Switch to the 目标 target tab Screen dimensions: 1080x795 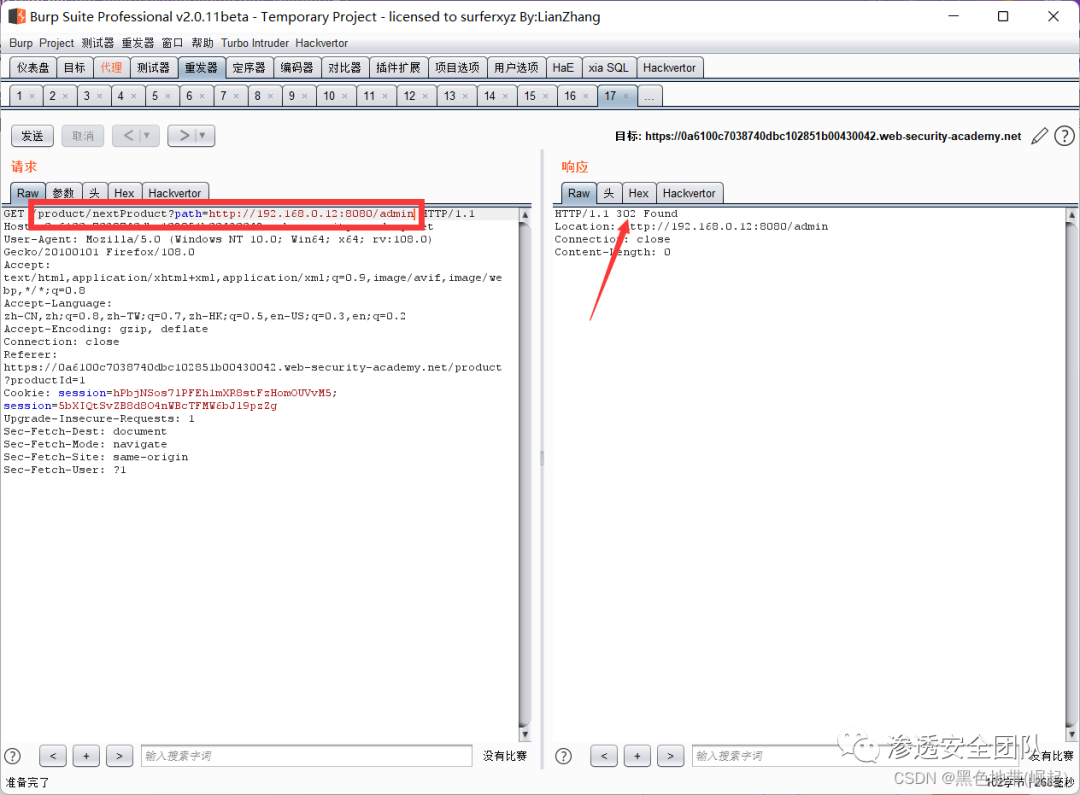pyautogui.click(x=74, y=68)
